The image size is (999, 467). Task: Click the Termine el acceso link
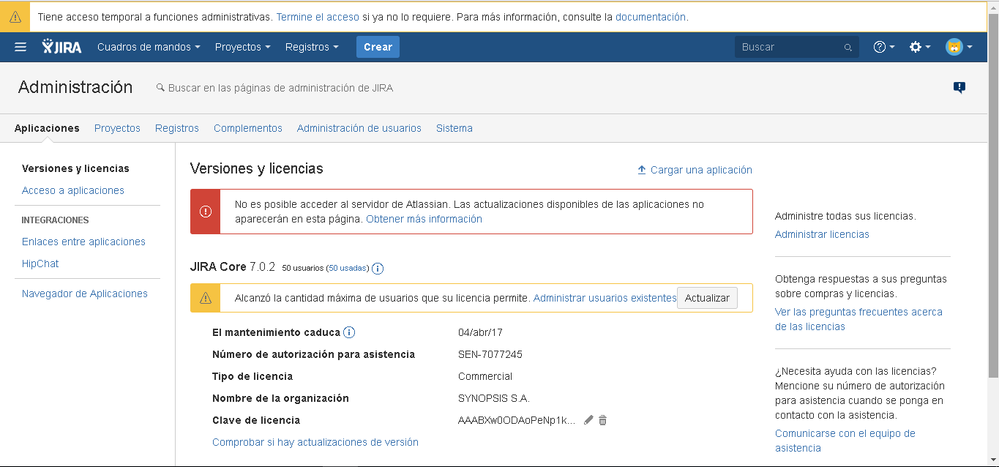318,17
